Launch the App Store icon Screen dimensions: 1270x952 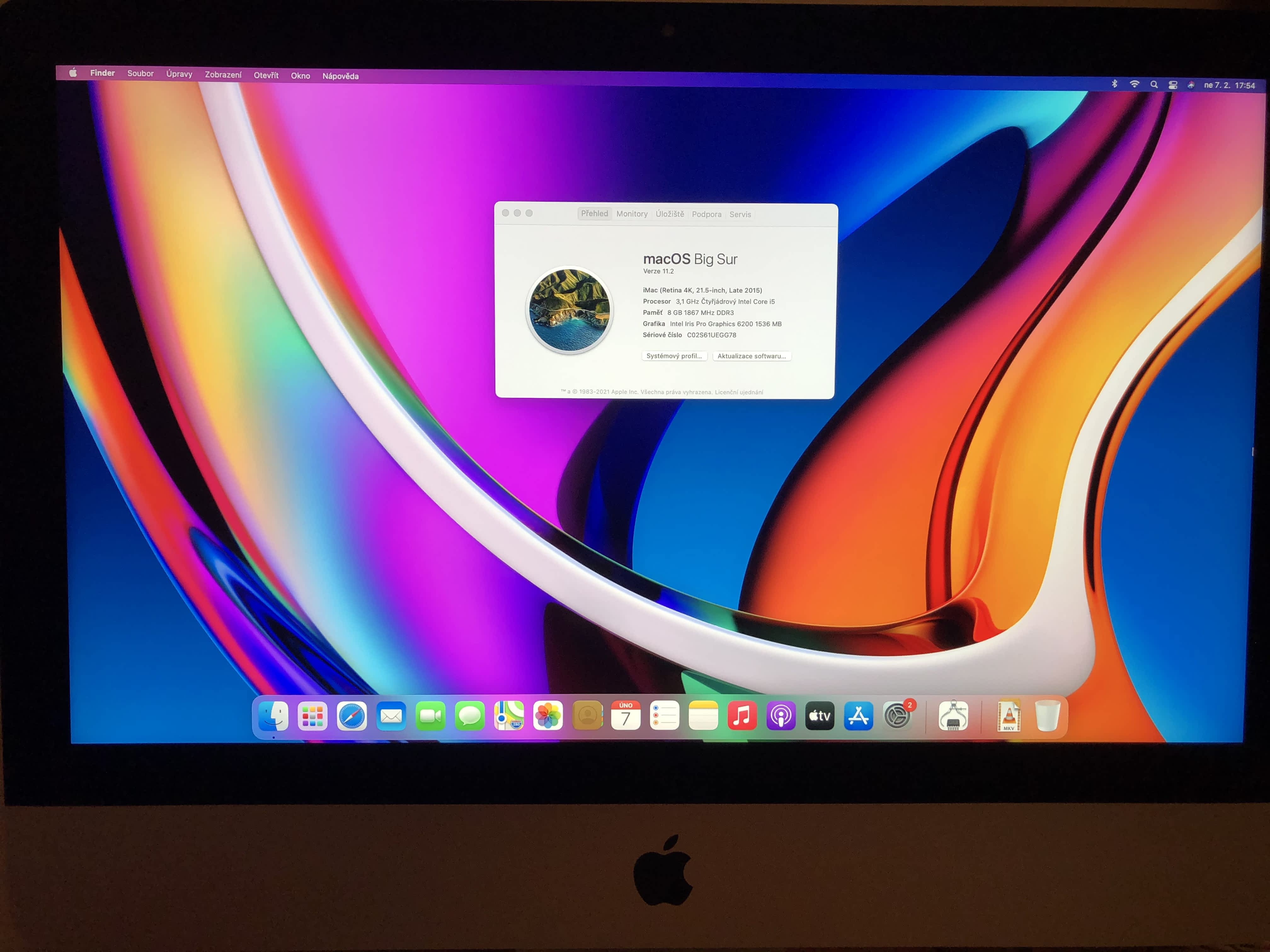click(x=858, y=716)
